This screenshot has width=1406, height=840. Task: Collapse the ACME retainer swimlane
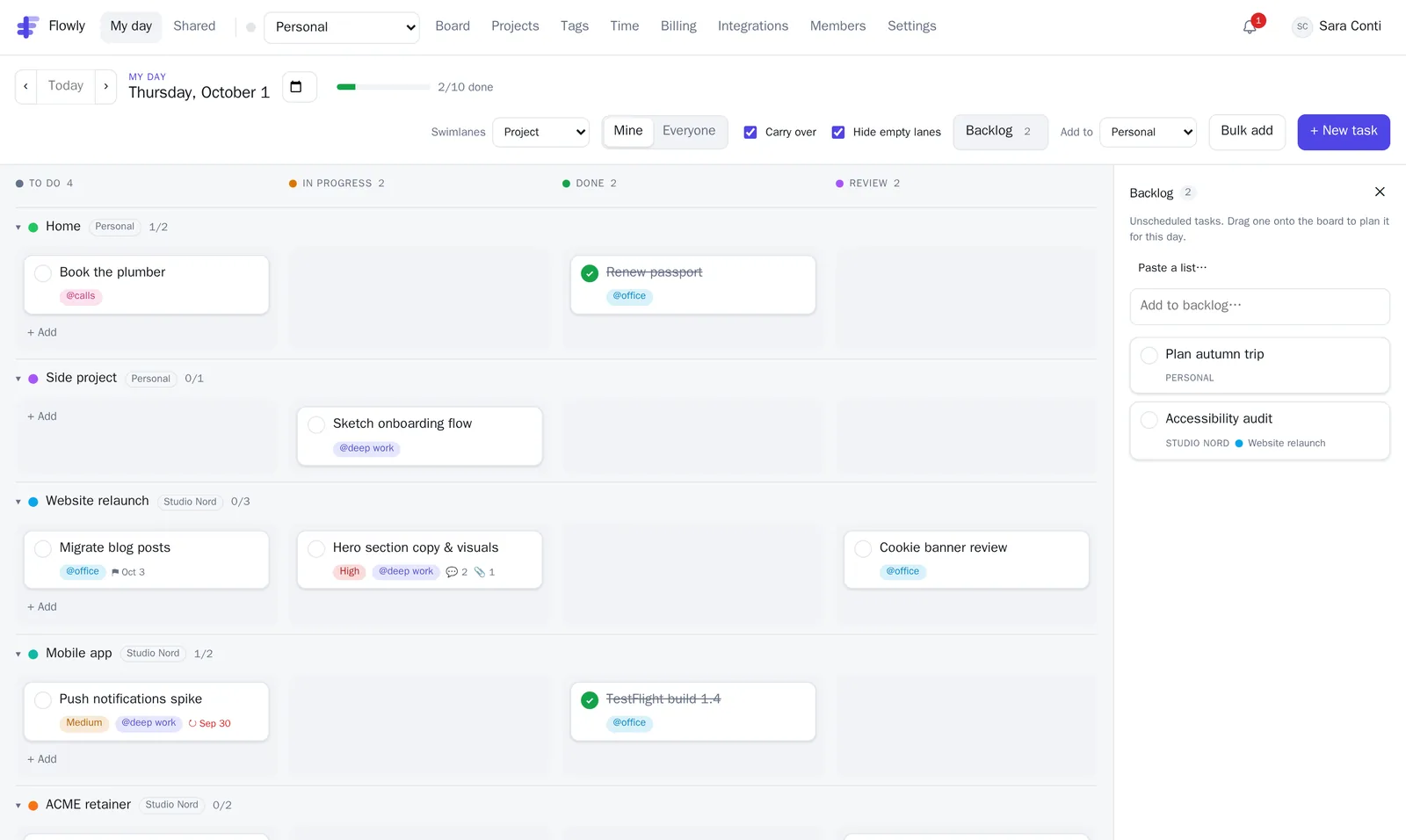pyautogui.click(x=18, y=805)
